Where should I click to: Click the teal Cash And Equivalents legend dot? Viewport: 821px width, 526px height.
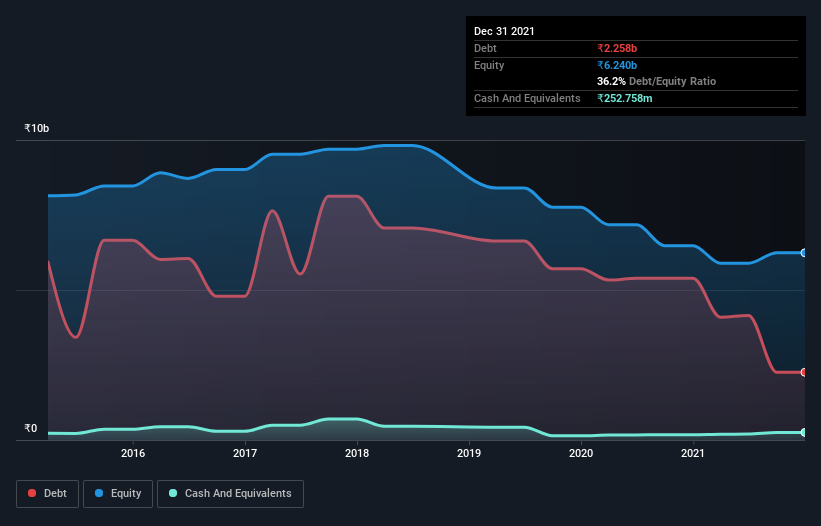point(173,493)
